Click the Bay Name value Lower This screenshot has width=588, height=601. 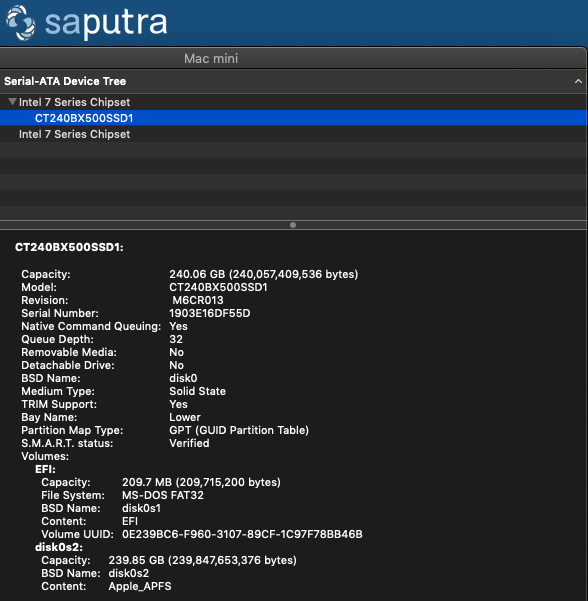[185, 417]
